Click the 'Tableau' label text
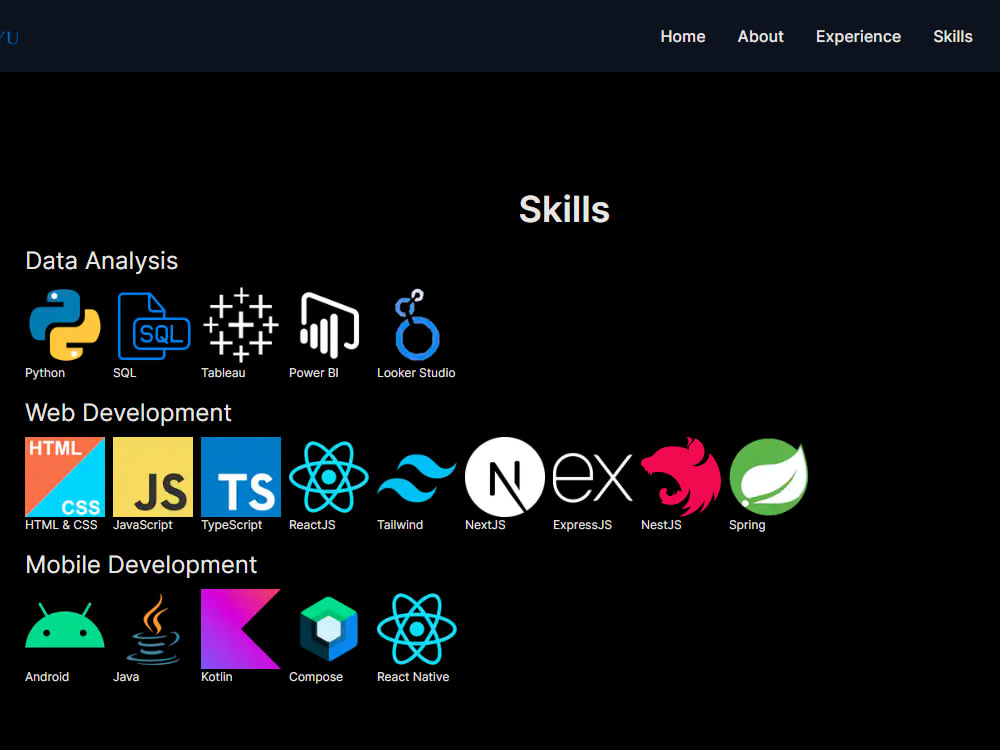The width and height of the screenshot is (1000, 750). pyautogui.click(x=223, y=373)
